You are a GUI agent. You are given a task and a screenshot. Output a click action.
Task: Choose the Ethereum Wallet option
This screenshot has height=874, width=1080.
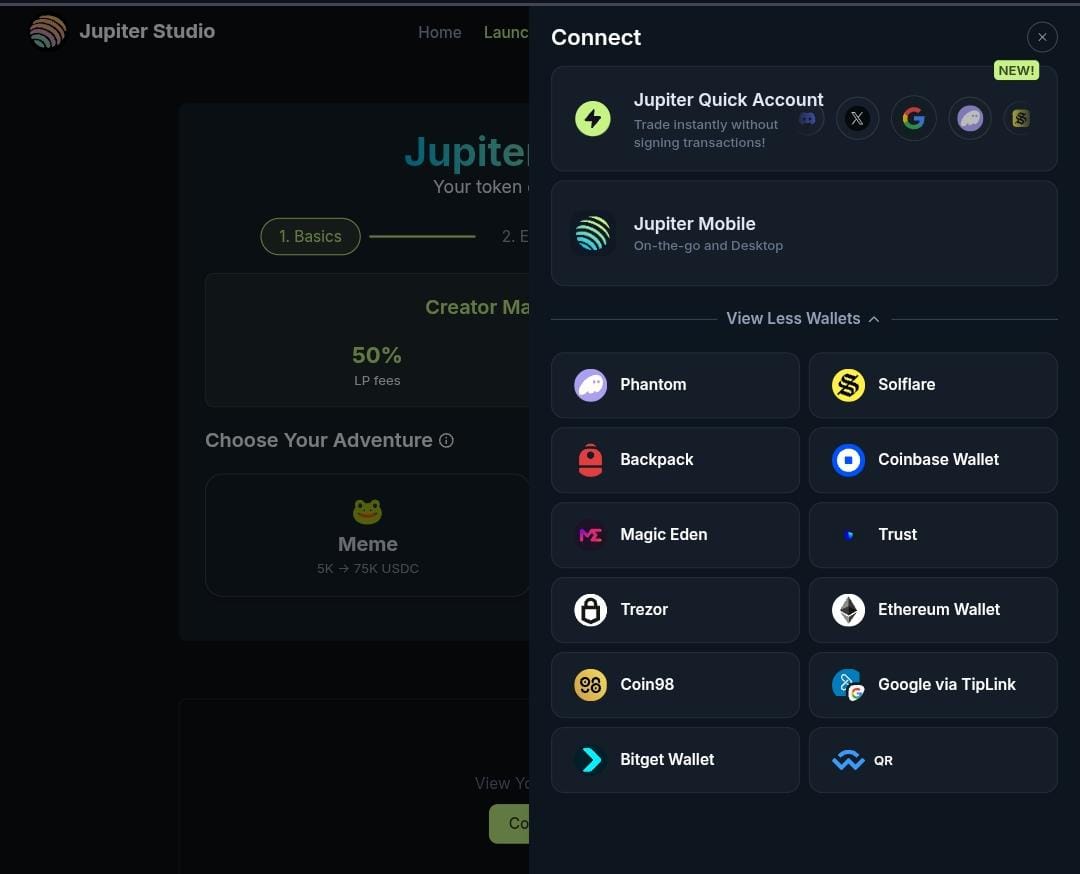point(933,610)
